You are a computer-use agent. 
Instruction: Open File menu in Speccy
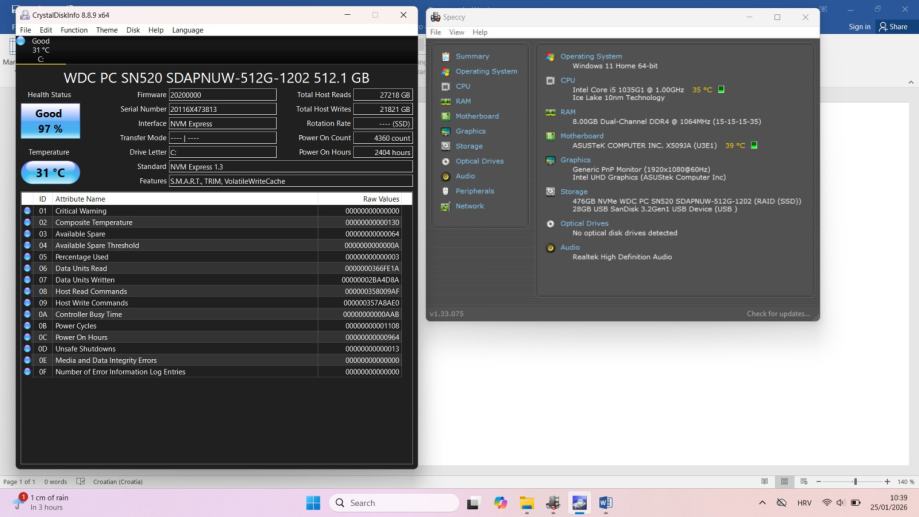pyautogui.click(x=435, y=32)
